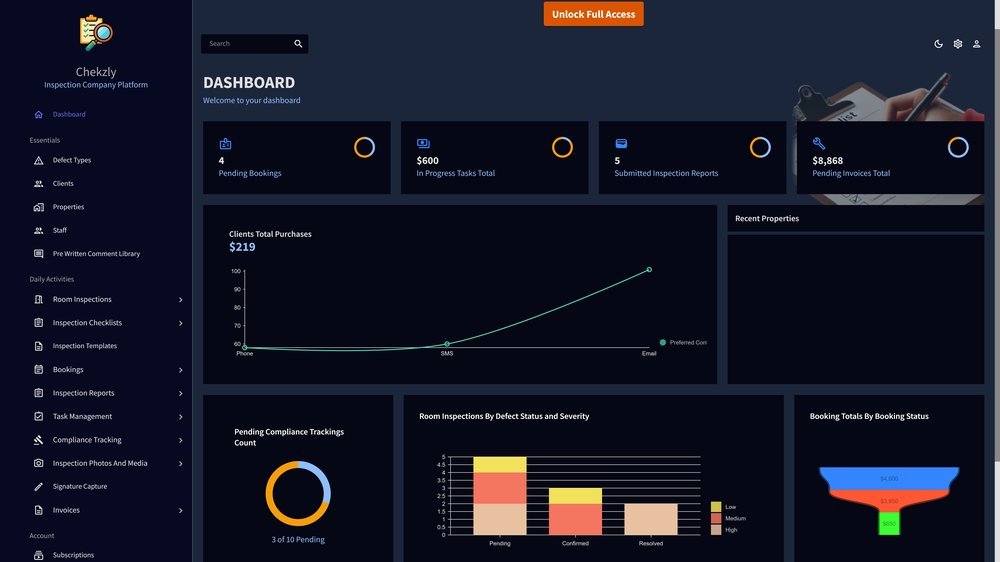Click the Pending Invoices wrench icon
The height and width of the screenshot is (562, 1000).
click(819, 144)
